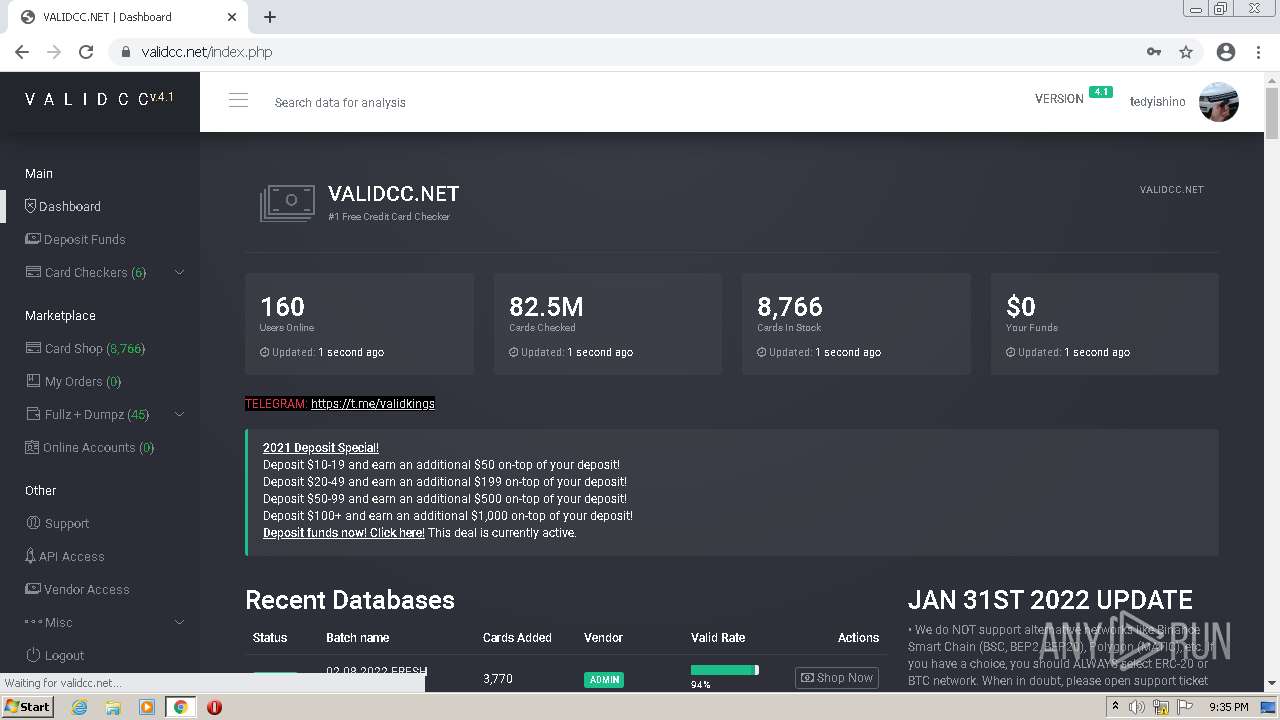The image size is (1280, 720).
Task: Click the green VERSION 4.1 badge
Action: (x=1101, y=92)
